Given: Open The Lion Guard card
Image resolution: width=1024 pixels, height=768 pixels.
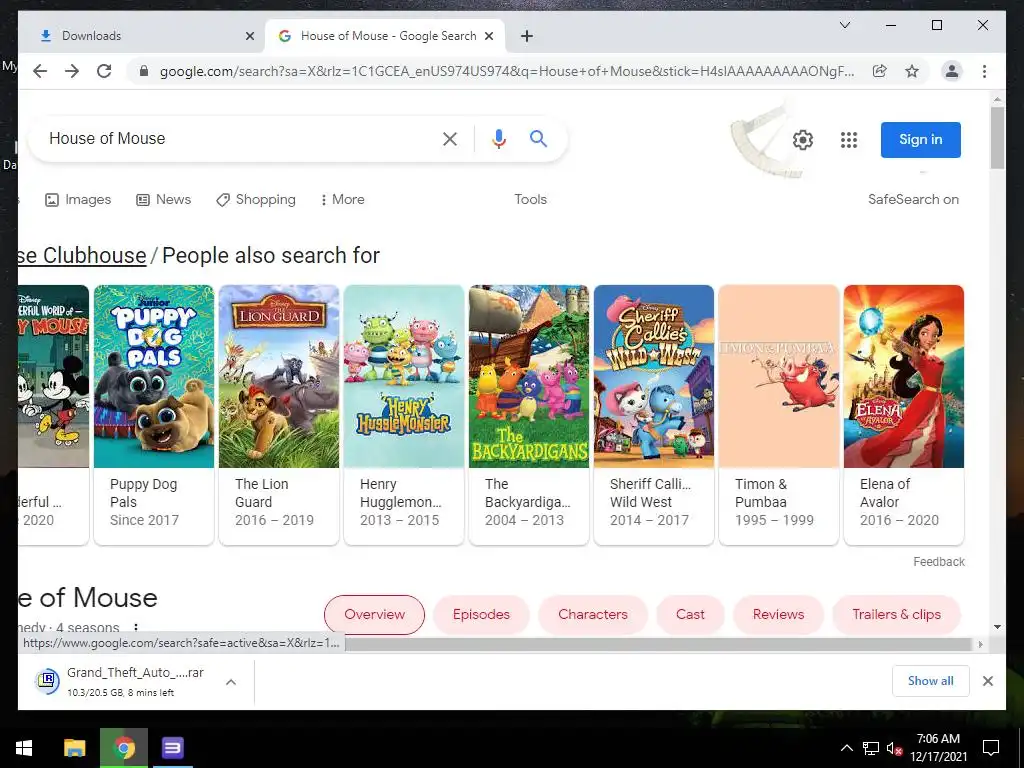Looking at the screenshot, I should click(x=279, y=415).
